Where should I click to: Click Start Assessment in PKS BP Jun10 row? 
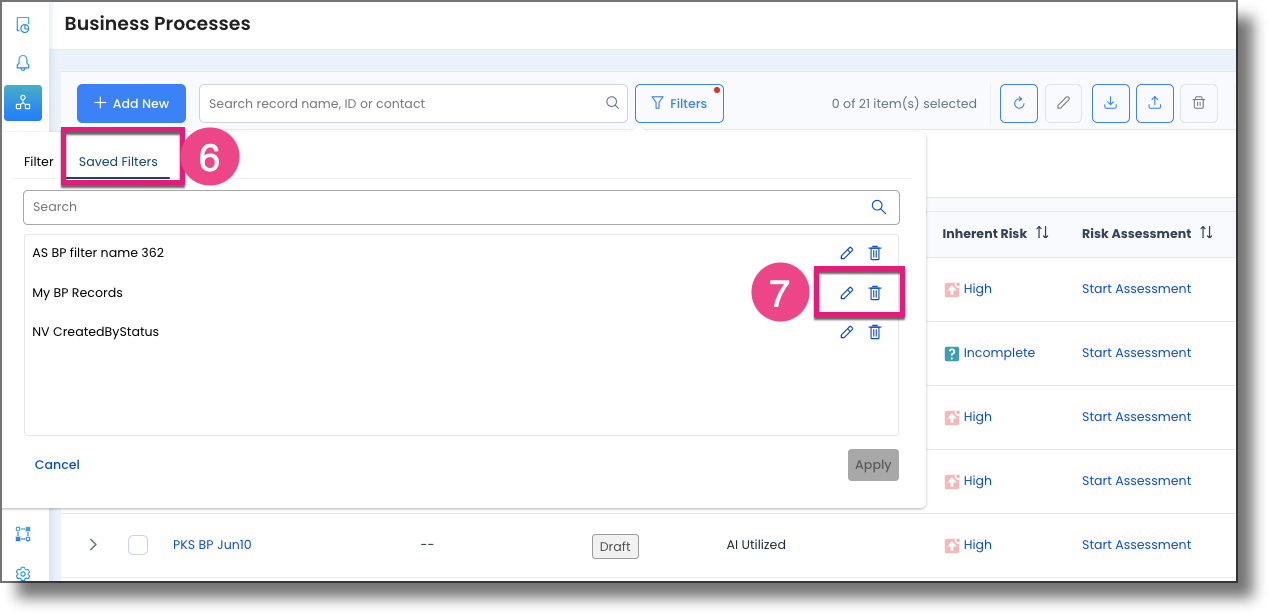1137,545
